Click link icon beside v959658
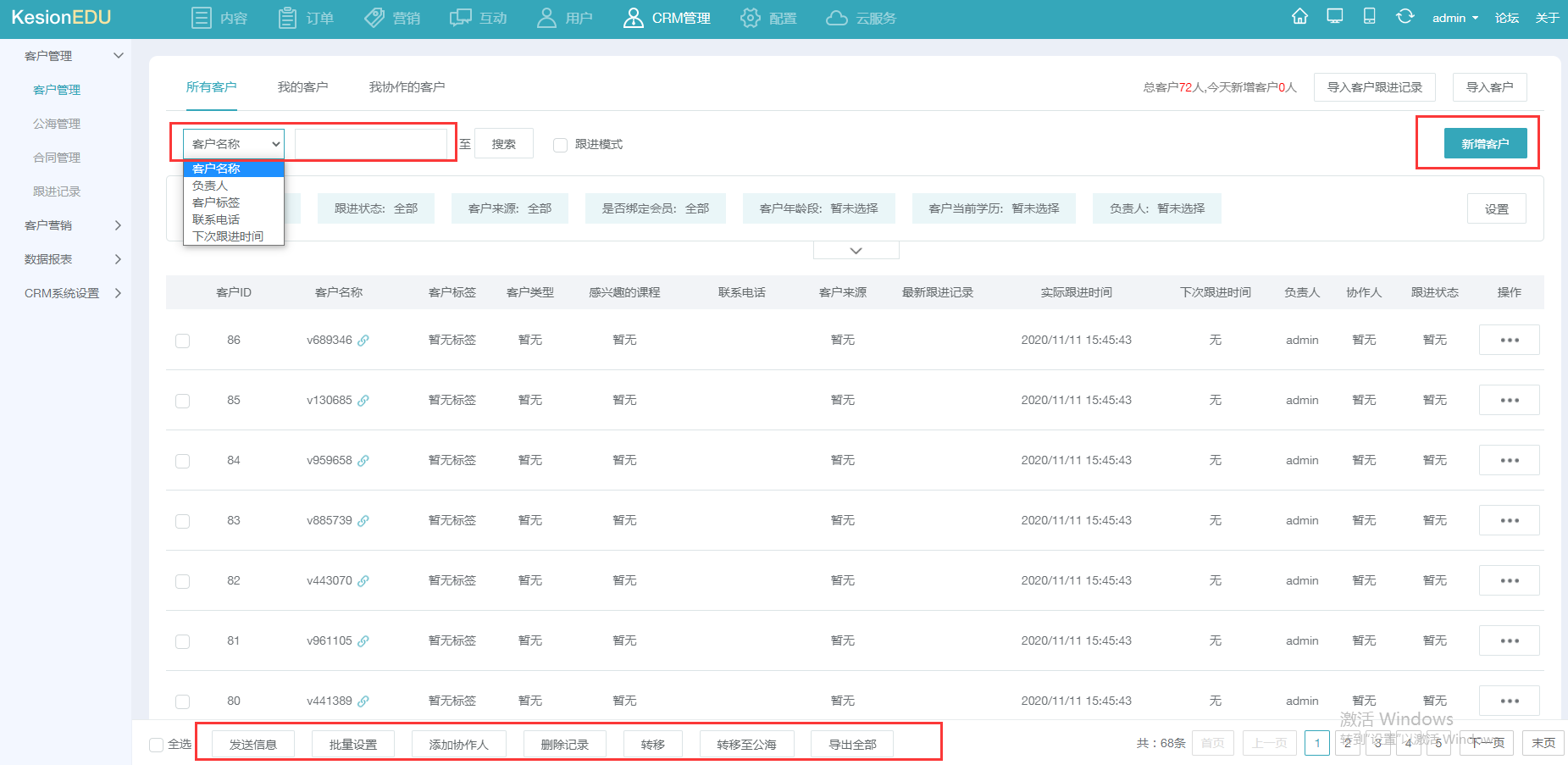1568x765 pixels. coord(363,460)
